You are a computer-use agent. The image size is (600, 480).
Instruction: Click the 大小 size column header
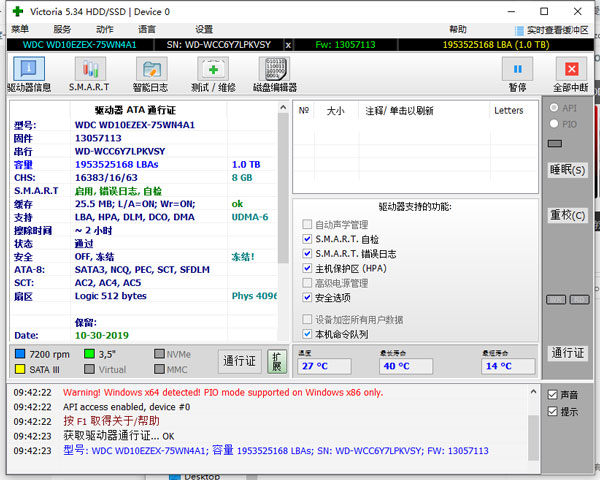point(336,111)
